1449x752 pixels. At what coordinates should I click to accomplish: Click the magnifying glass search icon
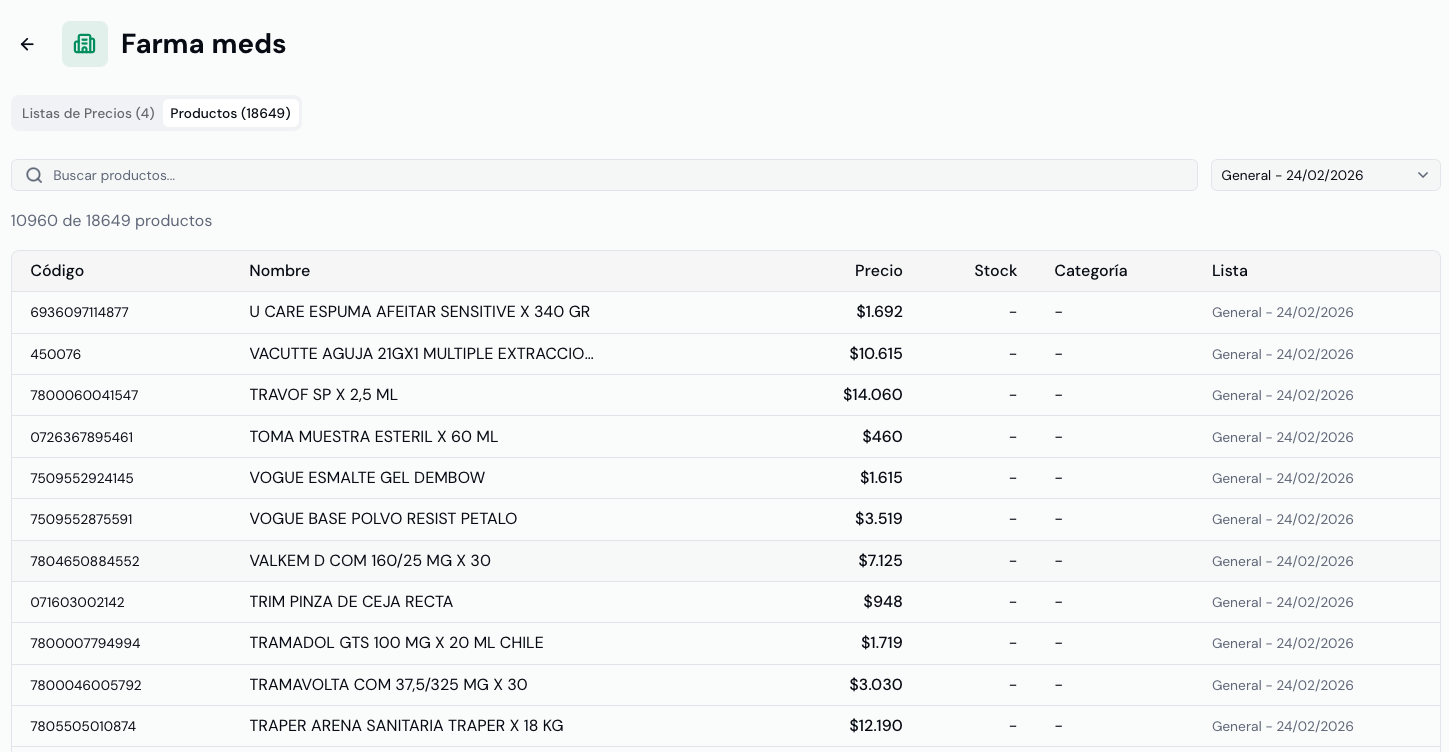[x=34, y=175]
